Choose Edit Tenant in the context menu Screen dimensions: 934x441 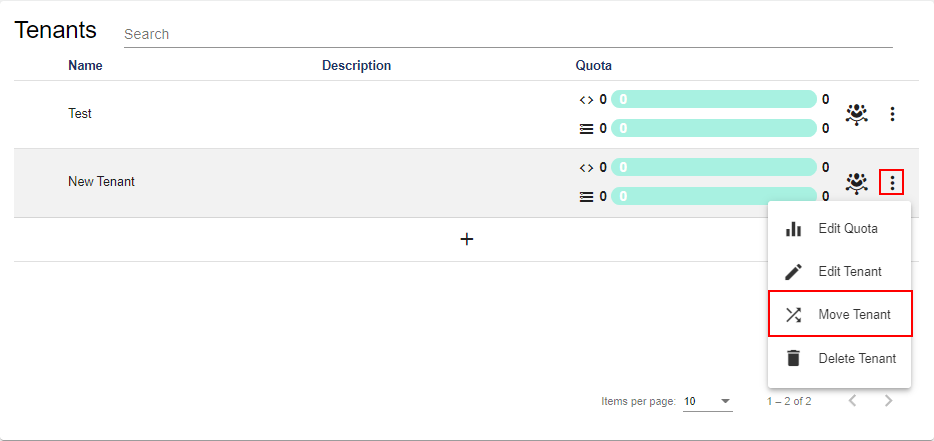(839, 272)
